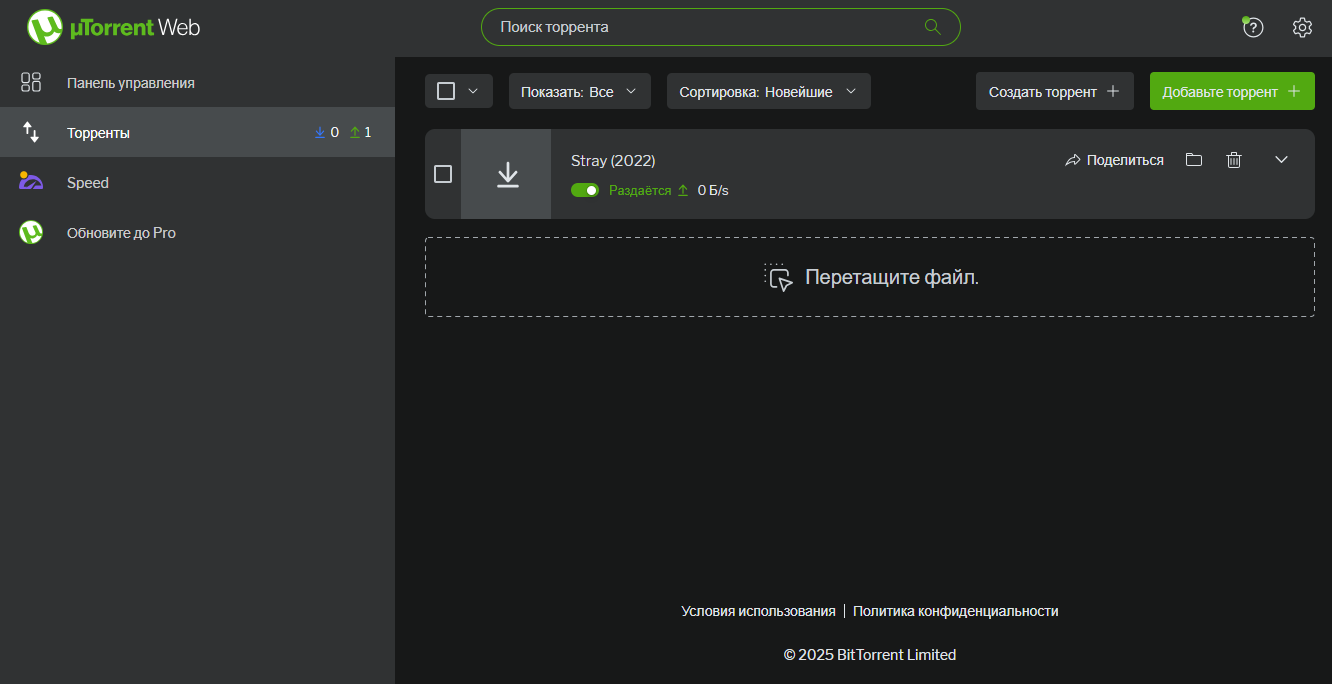Click the Stray (2022) torrent title
The height and width of the screenshot is (684, 1332).
pos(613,160)
